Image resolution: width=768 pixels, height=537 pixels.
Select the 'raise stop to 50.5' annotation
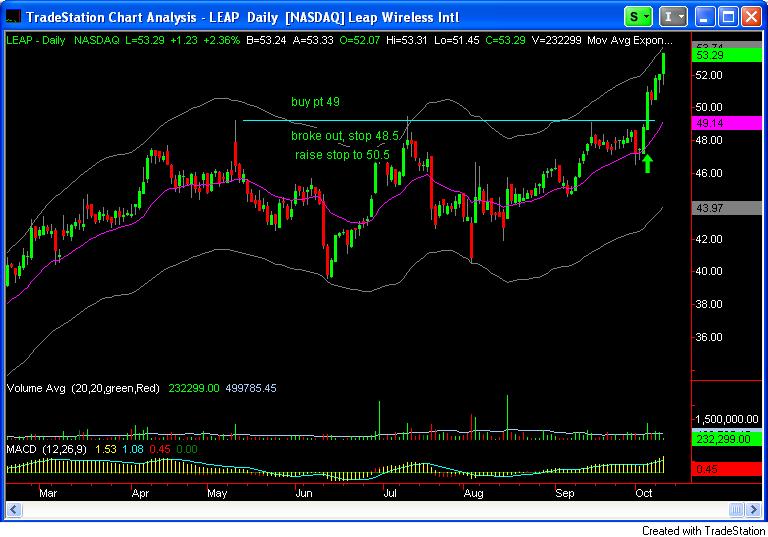(342, 155)
